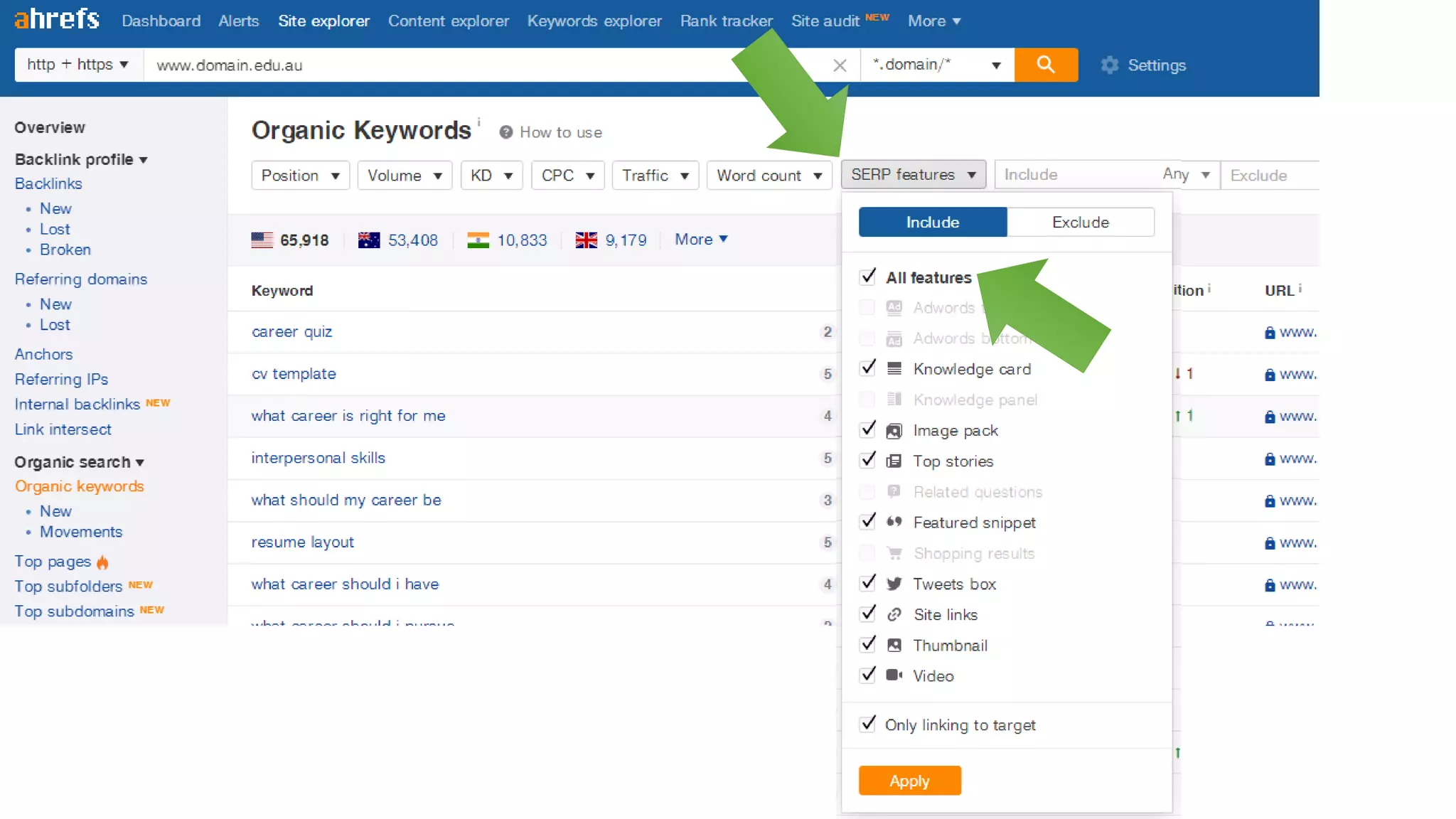
Task: Disable Only linking to target option
Action: click(x=867, y=724)
